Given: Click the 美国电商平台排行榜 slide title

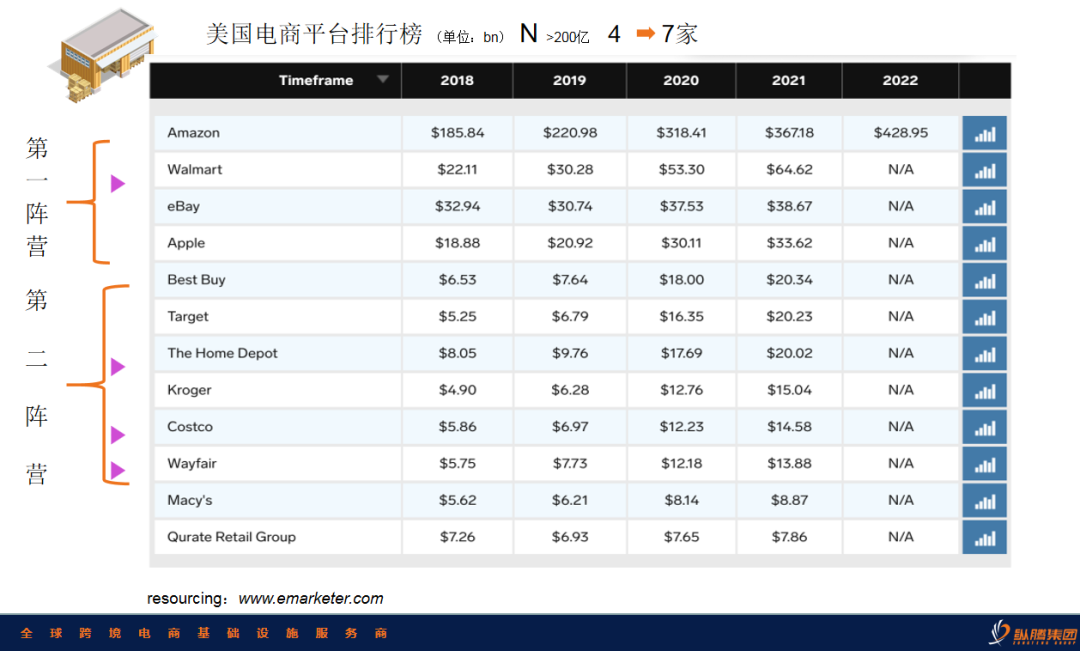Looking at the screenshot, I should (x=313, y=34).
